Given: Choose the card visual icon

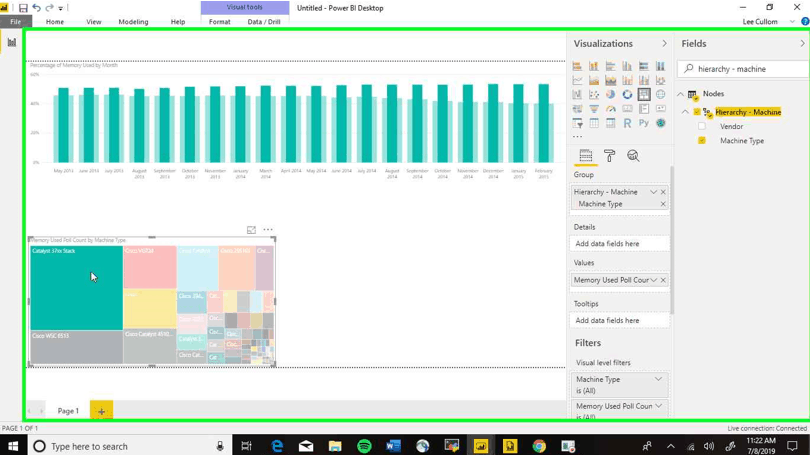Looking at the screenshot, I should point(627,108).
